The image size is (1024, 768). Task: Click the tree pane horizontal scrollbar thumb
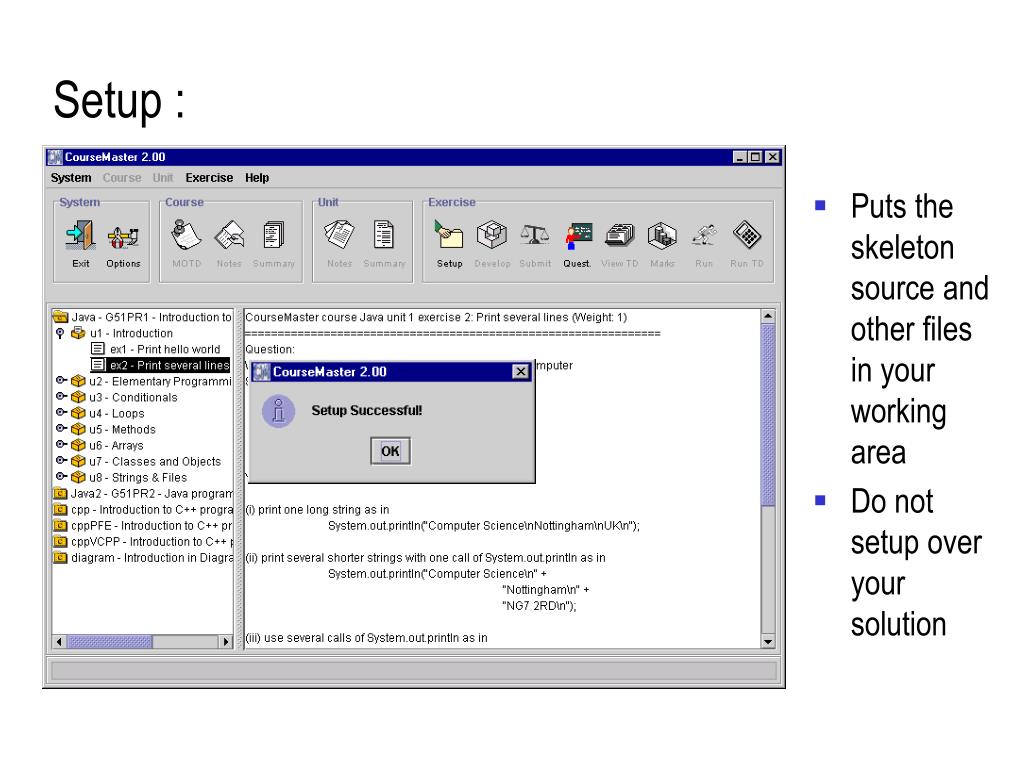110,642
